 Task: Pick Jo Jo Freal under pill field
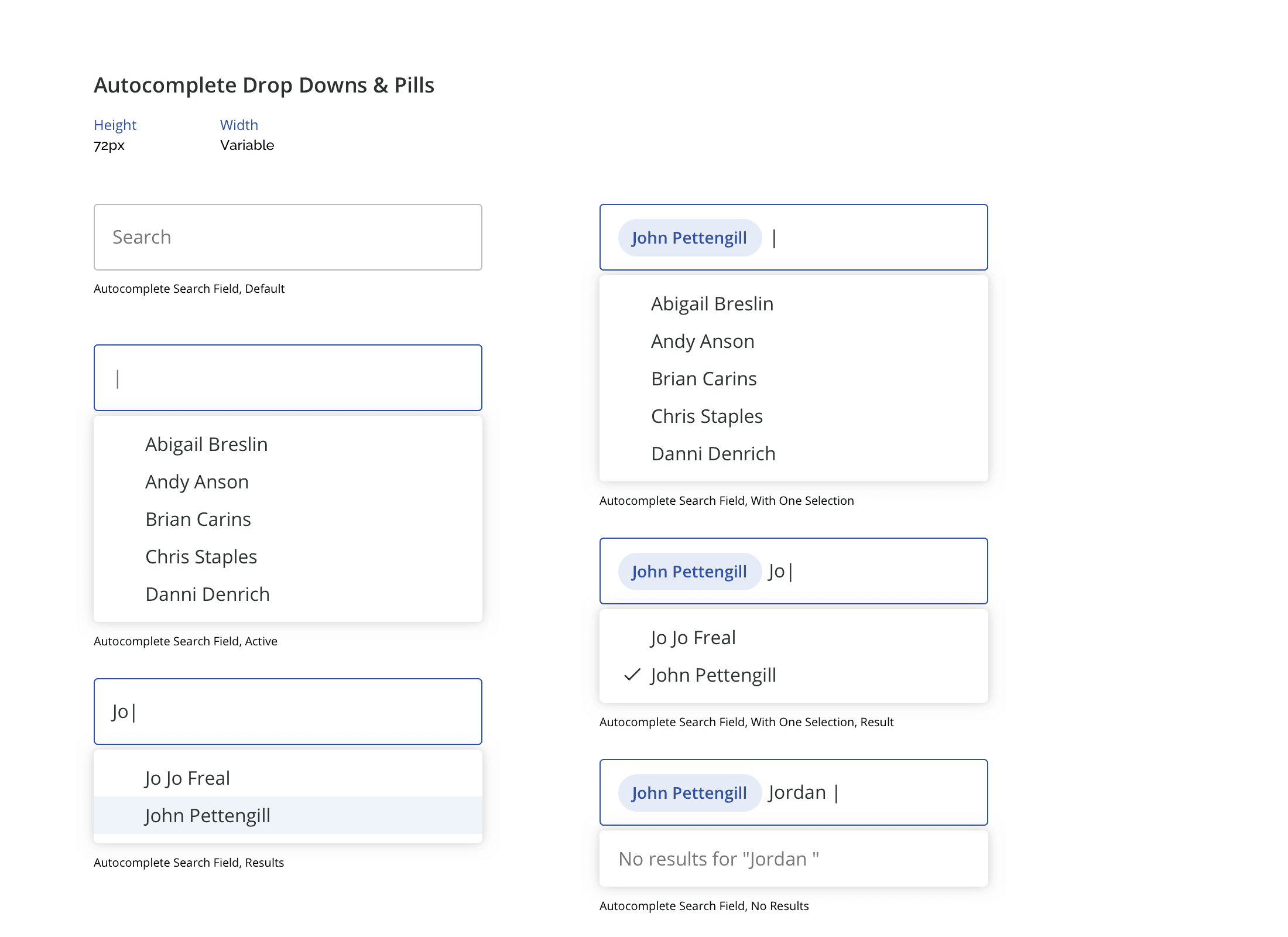(x=693, y=638)
